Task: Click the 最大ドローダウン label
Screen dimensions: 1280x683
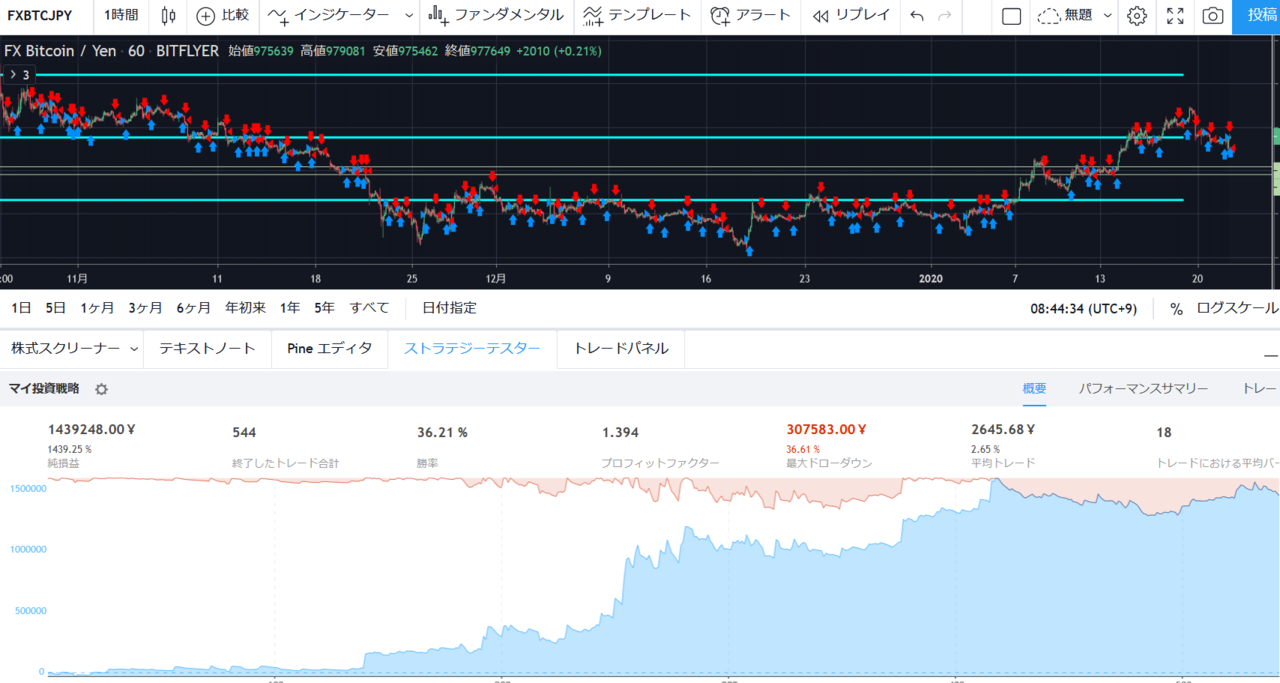Action: (x=829, y=464)
